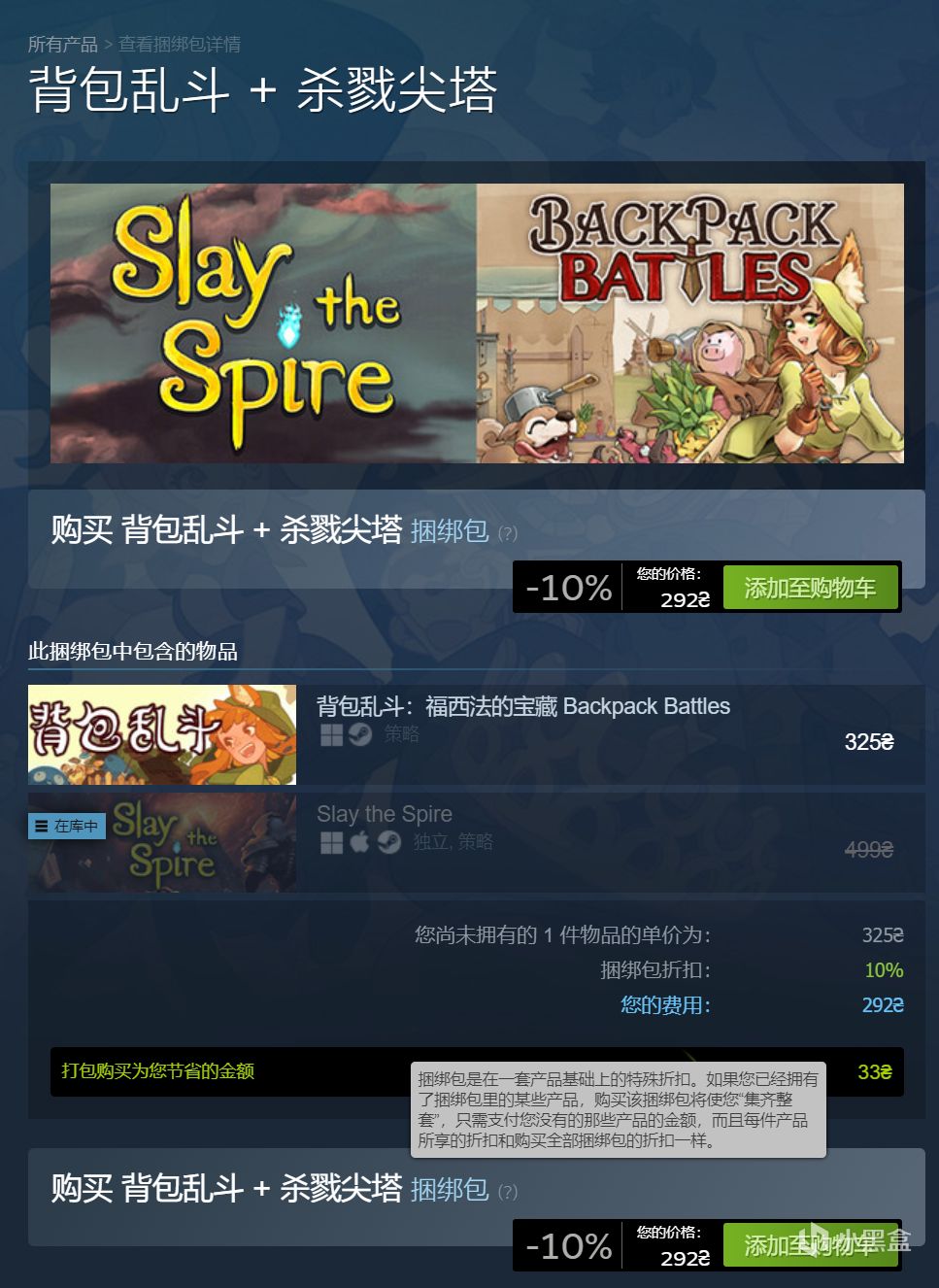
Task: Open the lower 捆绑包 link
Action: (450, 1190)
